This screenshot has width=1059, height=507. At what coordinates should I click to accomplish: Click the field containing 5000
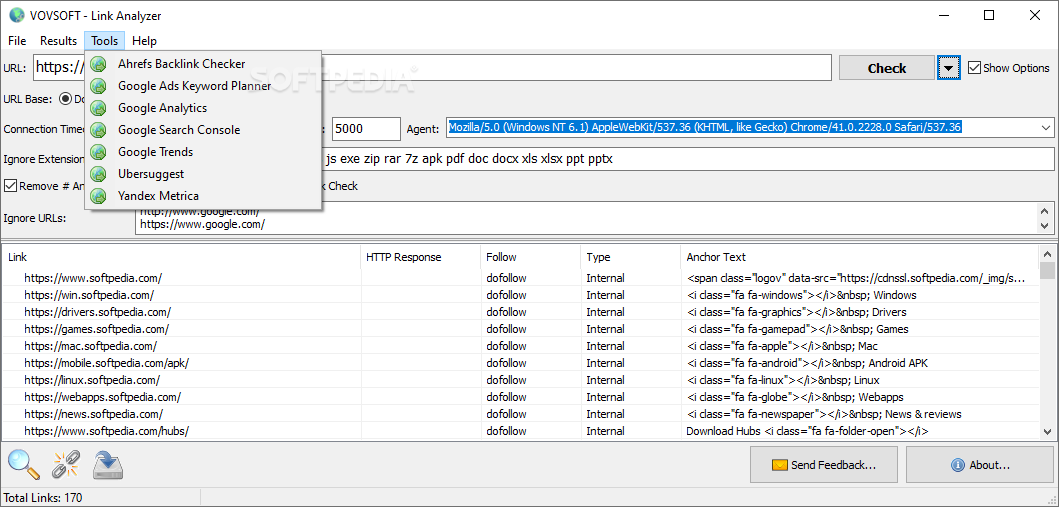click(366, 128)
